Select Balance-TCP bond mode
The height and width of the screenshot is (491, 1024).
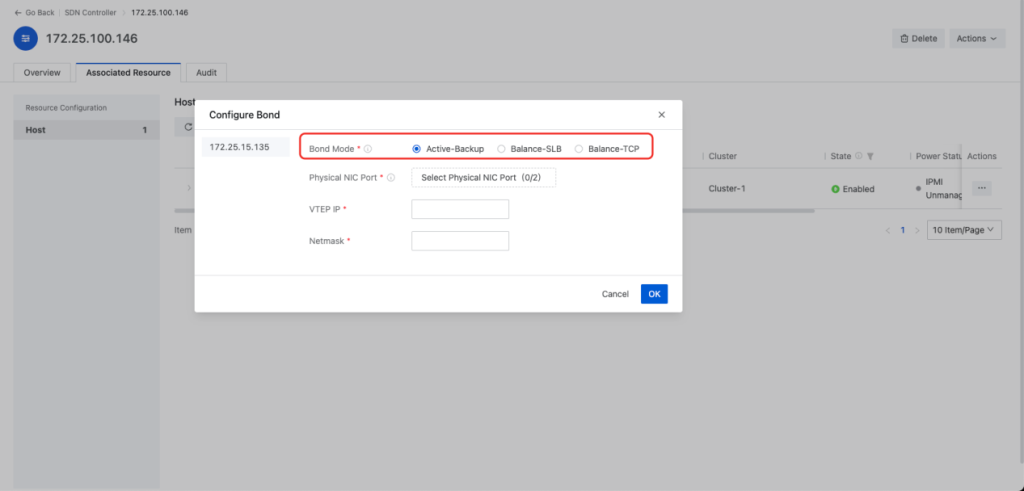[x=579, y=149]
